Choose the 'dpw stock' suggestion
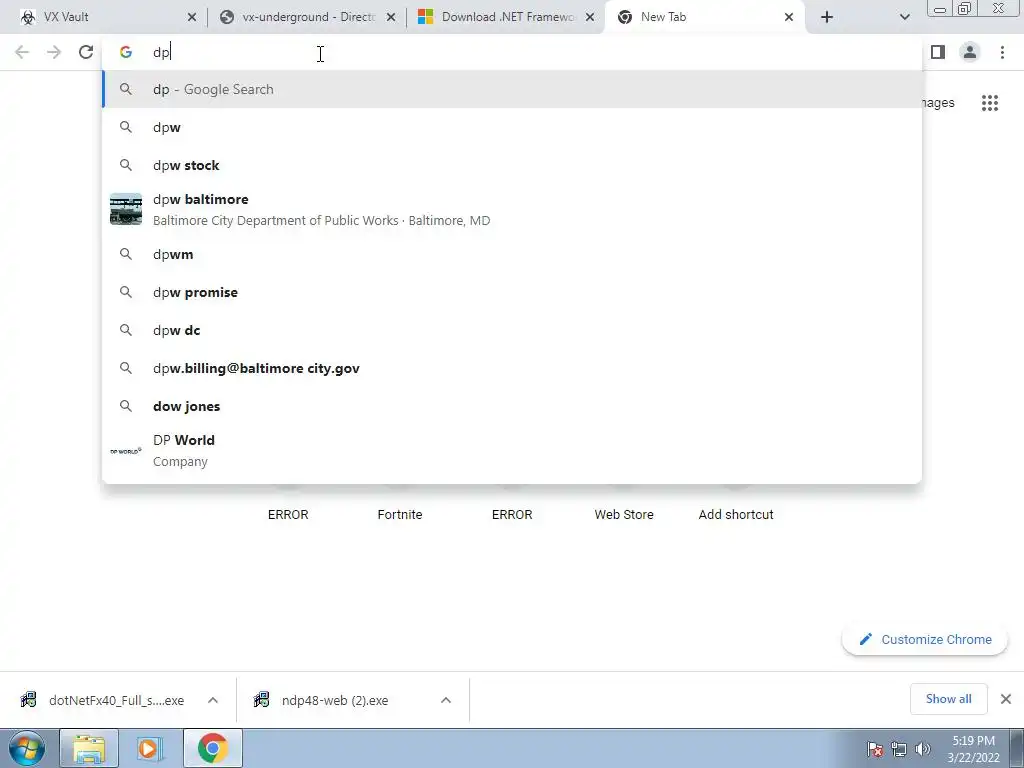This screenshot has width=1024, height=768. (512, 165)
